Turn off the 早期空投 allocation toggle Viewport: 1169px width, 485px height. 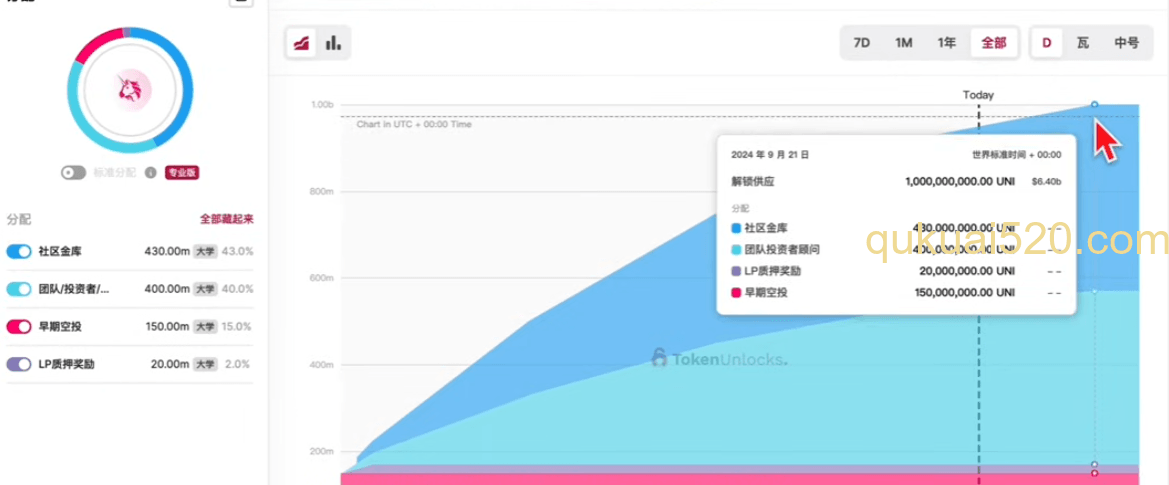tap(19, 326)
